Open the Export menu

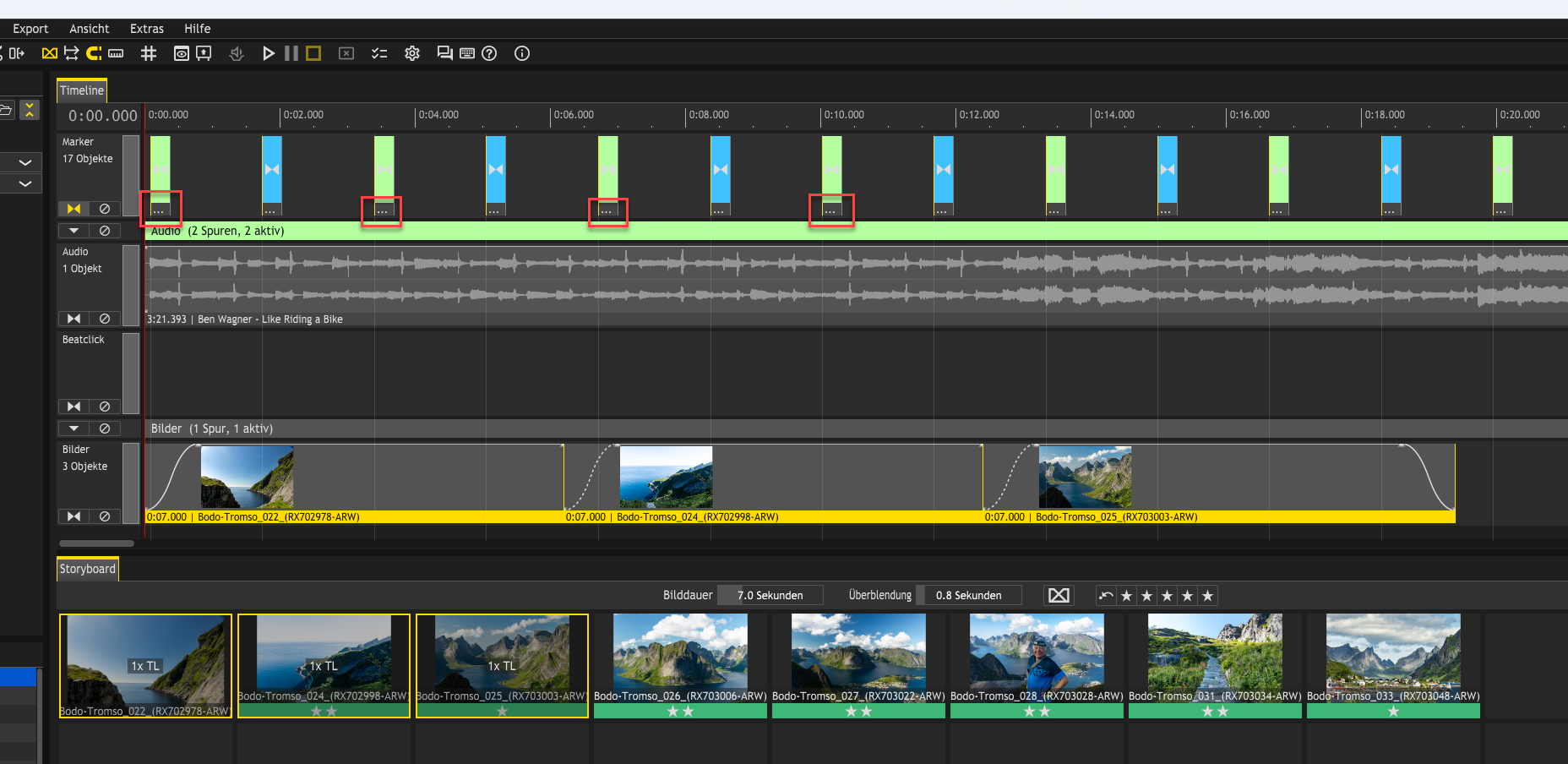coord(30,29)
